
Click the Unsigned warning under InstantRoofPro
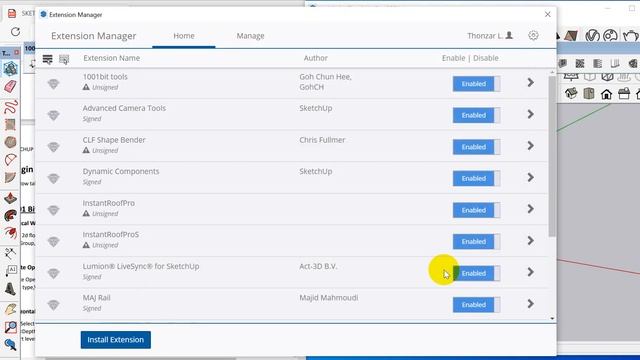tap(100, 213)
